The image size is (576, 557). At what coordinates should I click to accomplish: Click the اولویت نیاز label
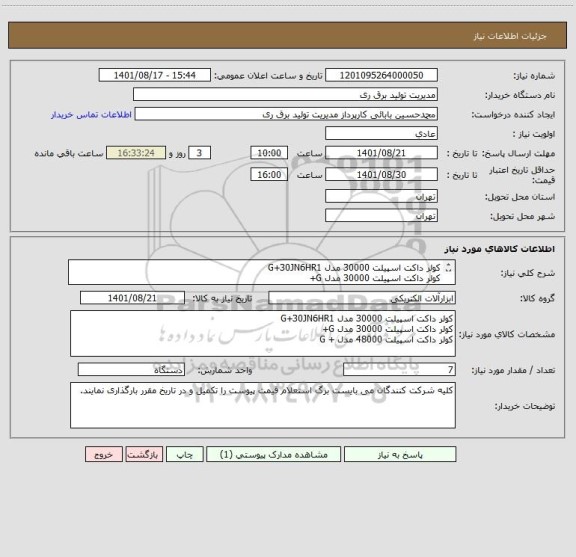pyautogui.click(x=534, y=134)
